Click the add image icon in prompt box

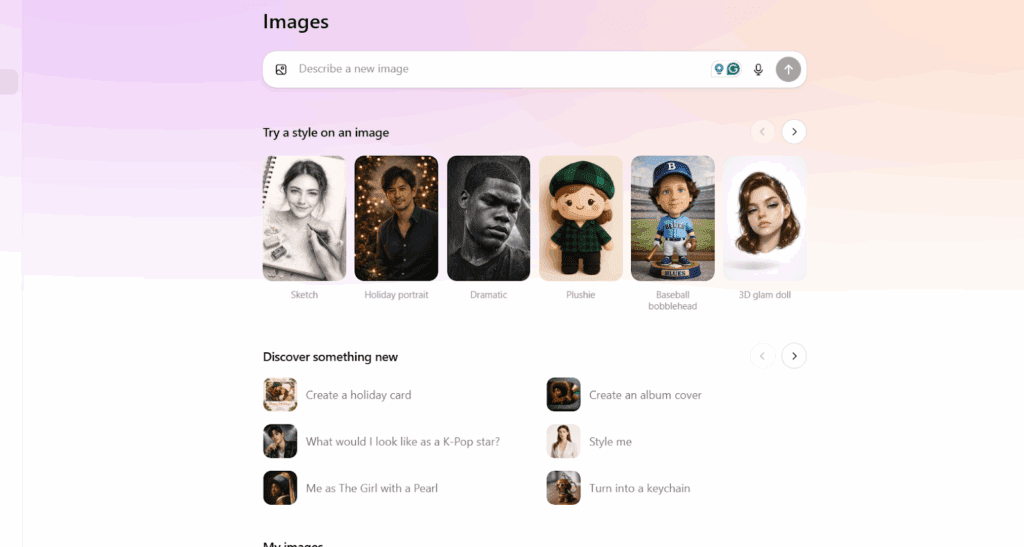point(281,69)
